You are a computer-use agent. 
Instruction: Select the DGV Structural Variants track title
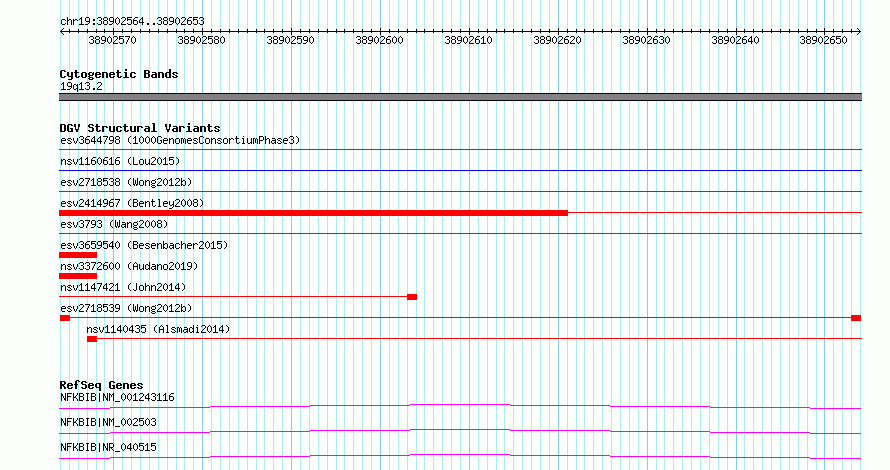[x=140, y=128]
